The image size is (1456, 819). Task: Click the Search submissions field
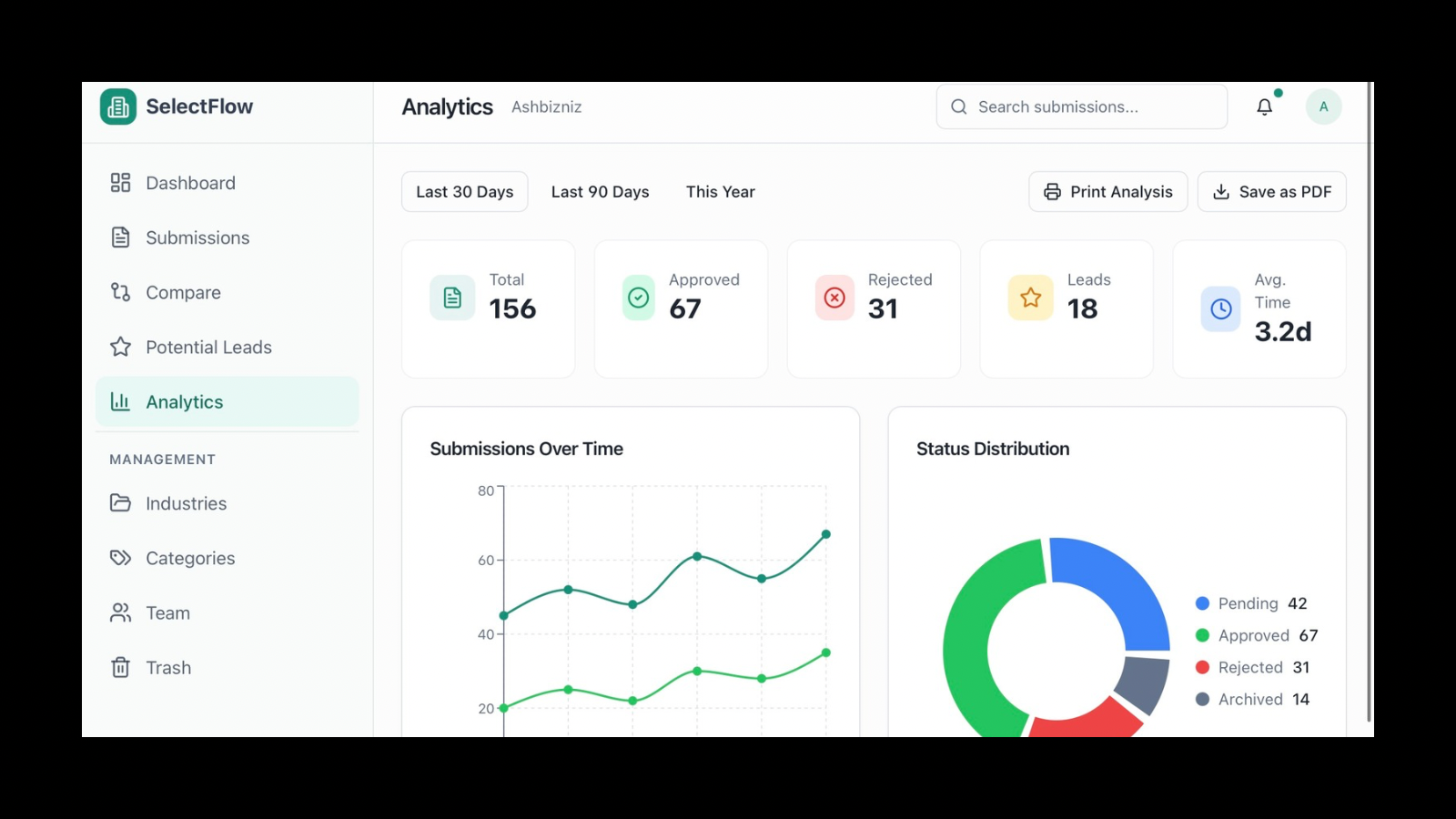[1081, 106]
